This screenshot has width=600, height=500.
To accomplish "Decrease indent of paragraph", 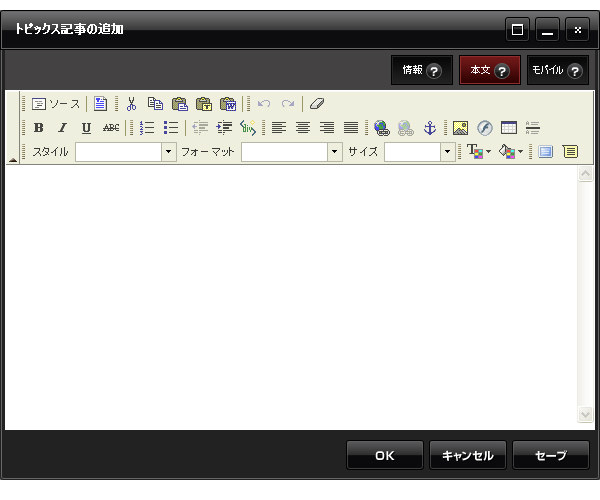I will 200,128.
